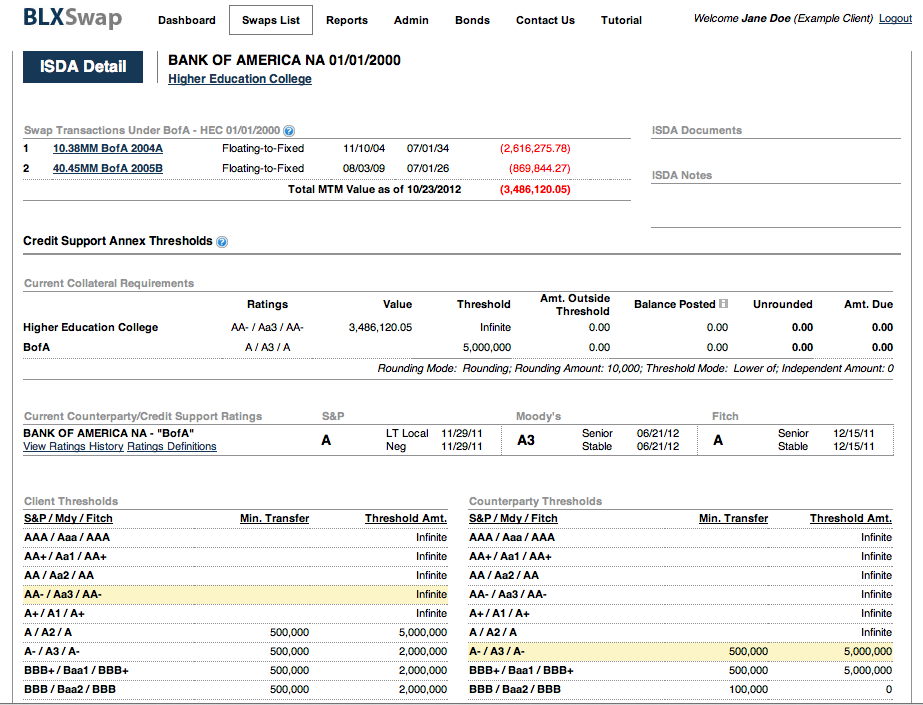The image size is (923, 705).
Task: Click Counterparty Min. Transfer header
Action: [x=733, y=518]
